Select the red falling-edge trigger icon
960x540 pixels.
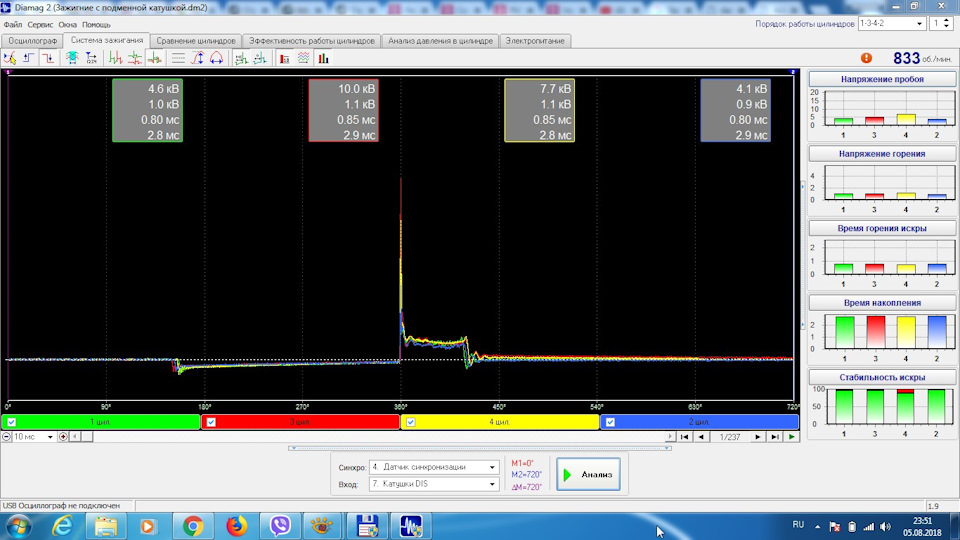click(48, 58)
